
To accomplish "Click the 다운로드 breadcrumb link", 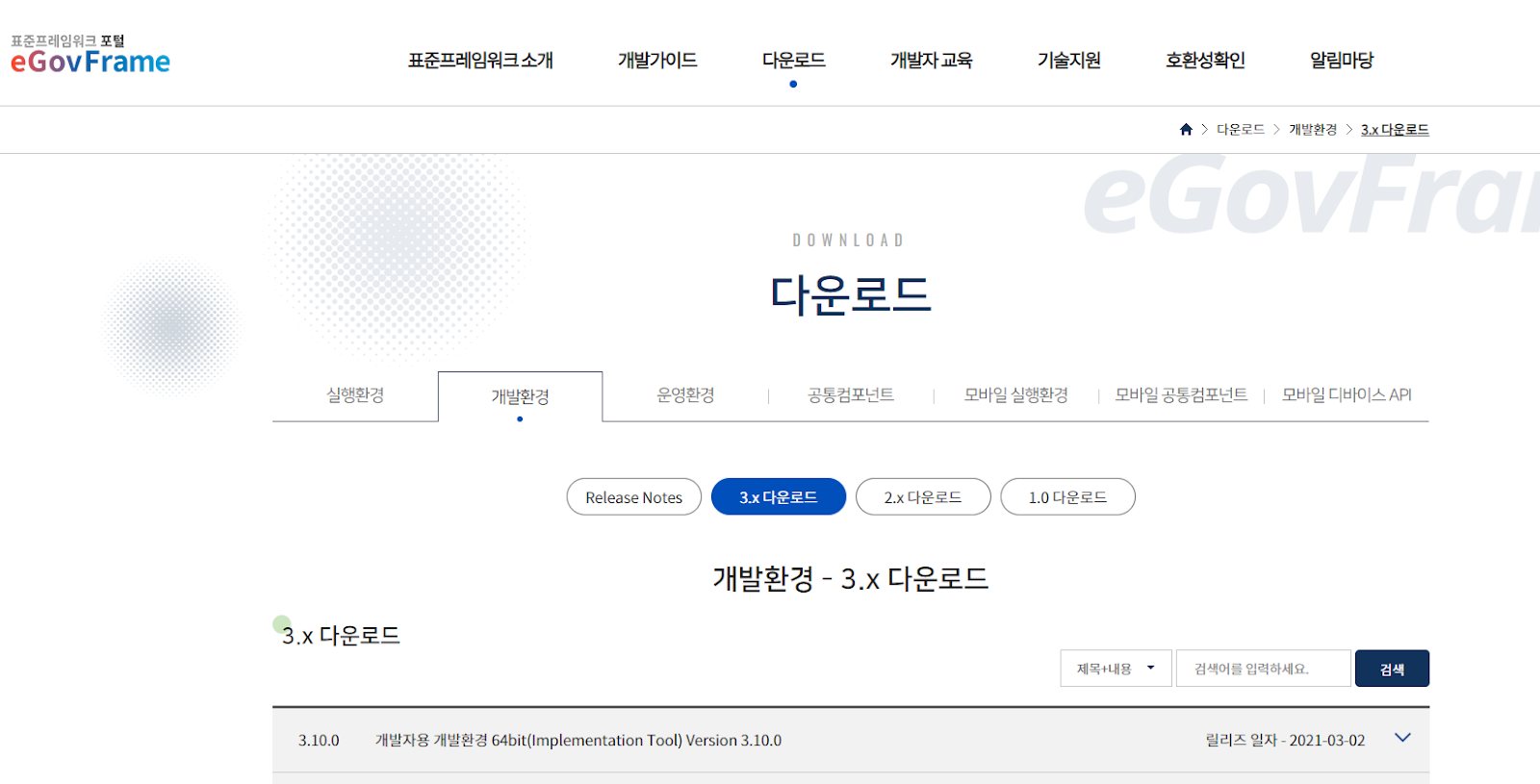I will tap(1241, 129).
